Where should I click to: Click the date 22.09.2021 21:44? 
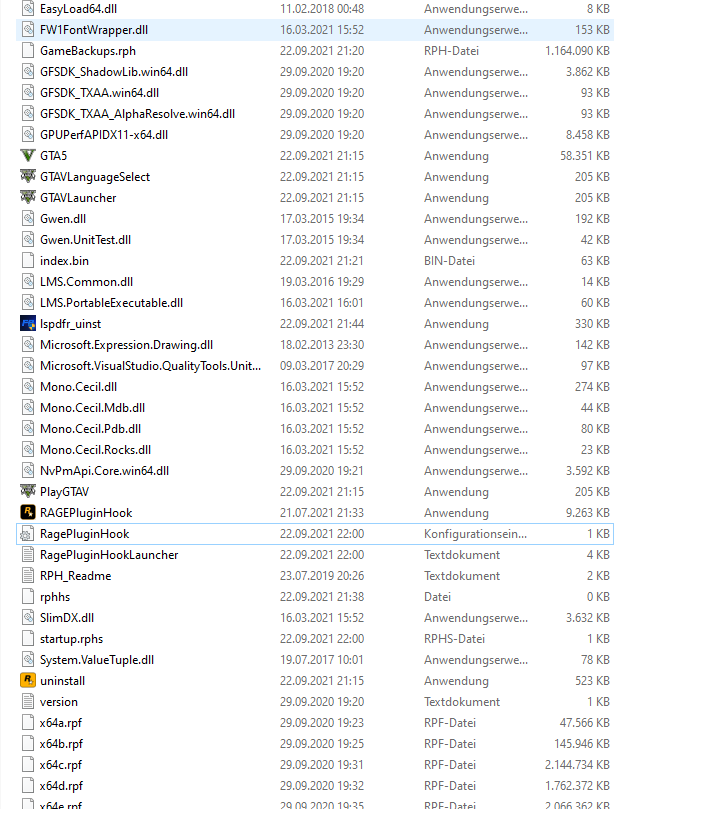[x=322, y=324]
